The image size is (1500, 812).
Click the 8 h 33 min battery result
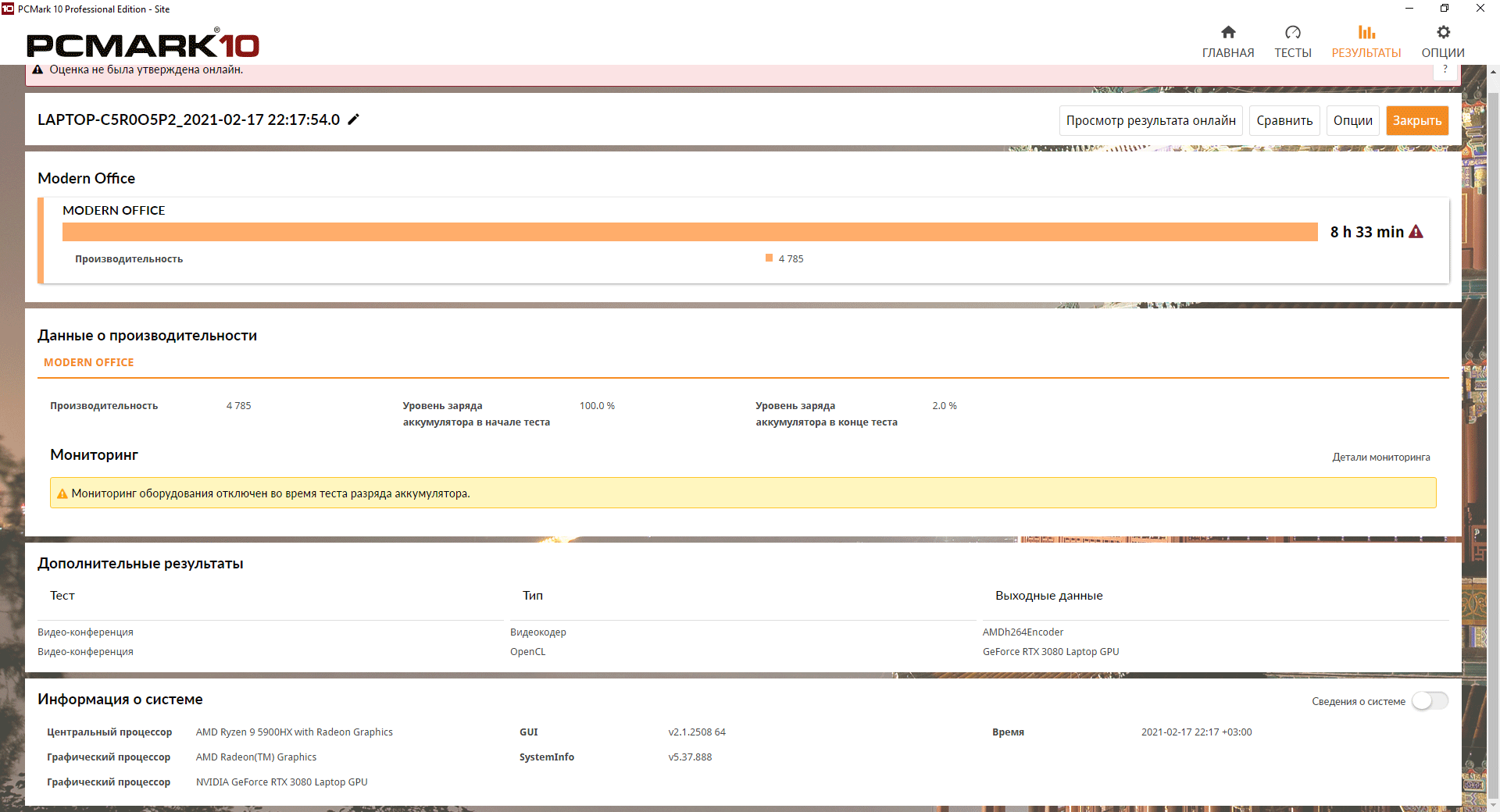click(1366, 232)
